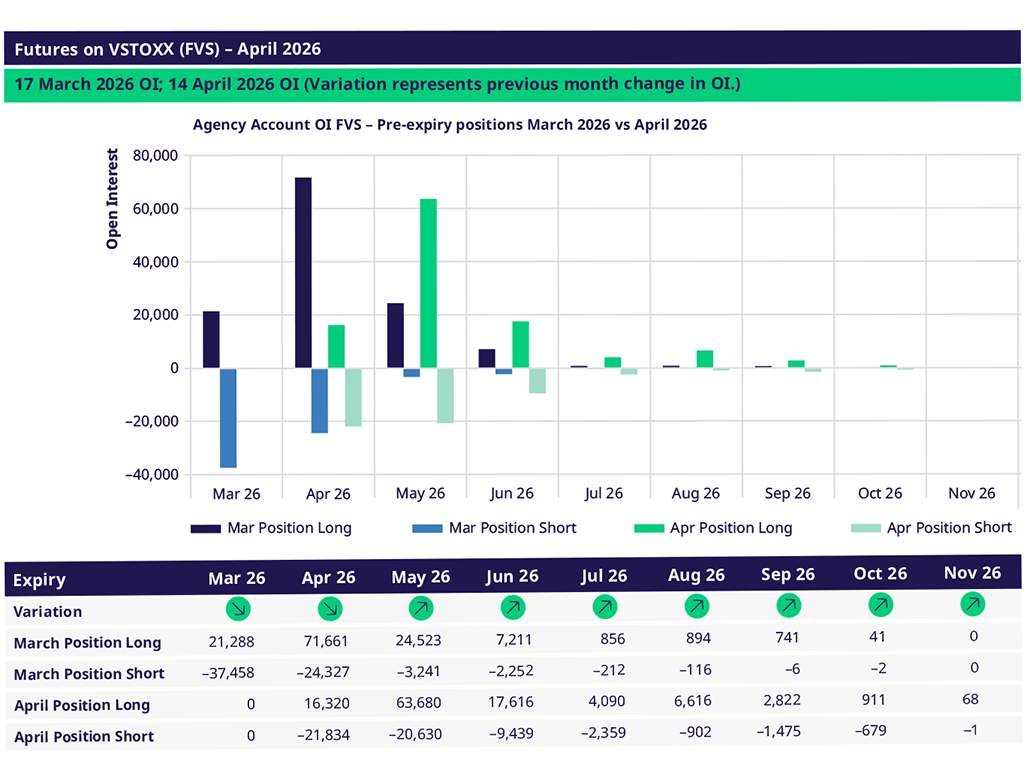Click the '–1,475' table cell
Screen dimensions: 1024x770
pos(778,732)
